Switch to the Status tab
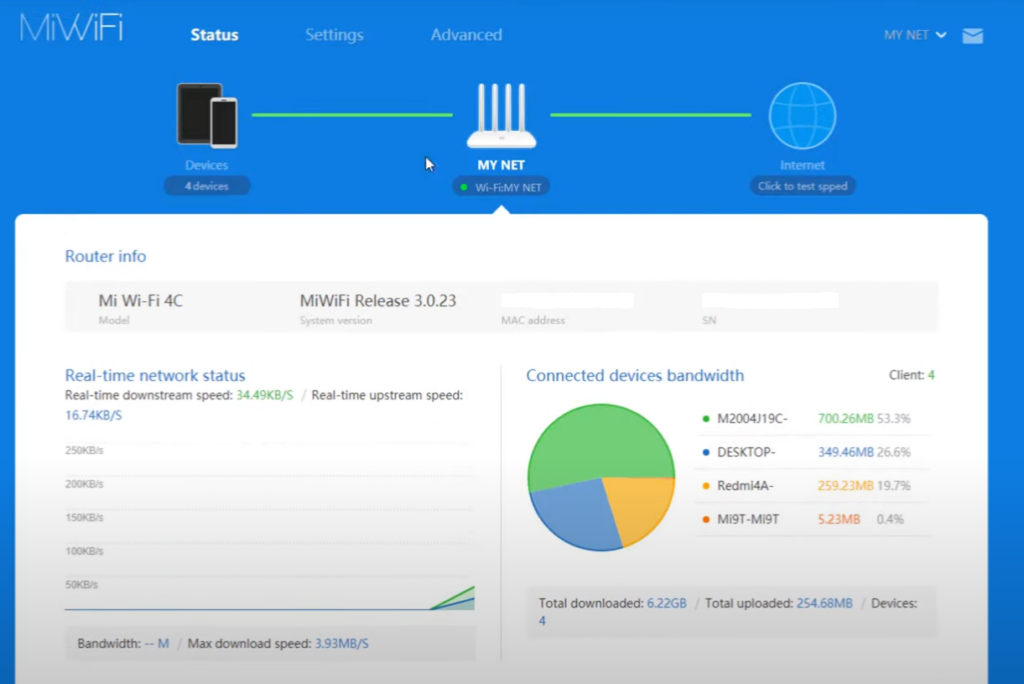This screenshot has height=684, width=1024. click(x=214, y=35)
